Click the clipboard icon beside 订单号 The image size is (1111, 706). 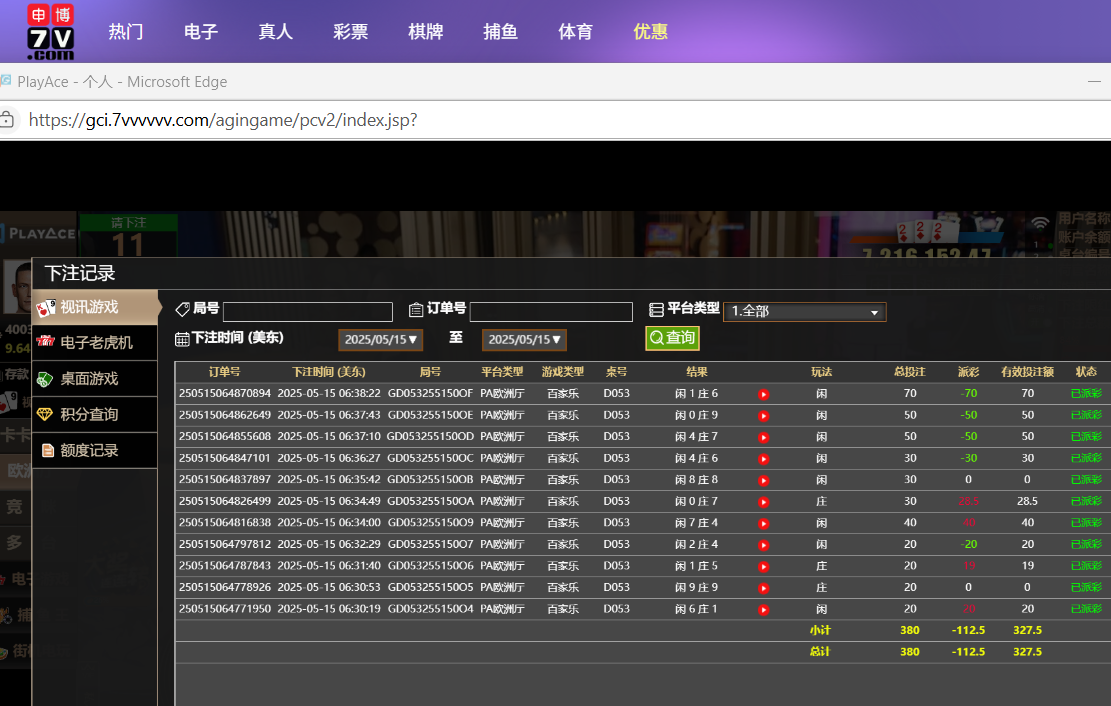[416, 310]
